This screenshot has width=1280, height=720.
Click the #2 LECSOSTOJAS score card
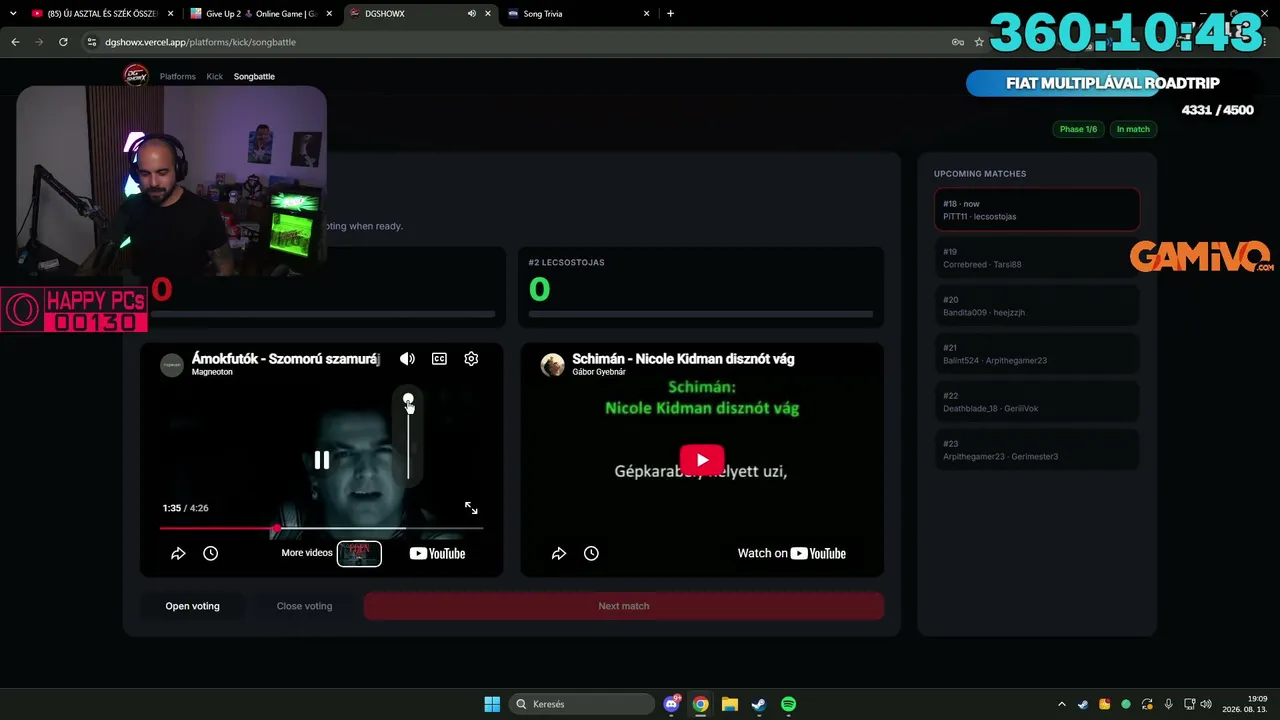click(701, 287)
